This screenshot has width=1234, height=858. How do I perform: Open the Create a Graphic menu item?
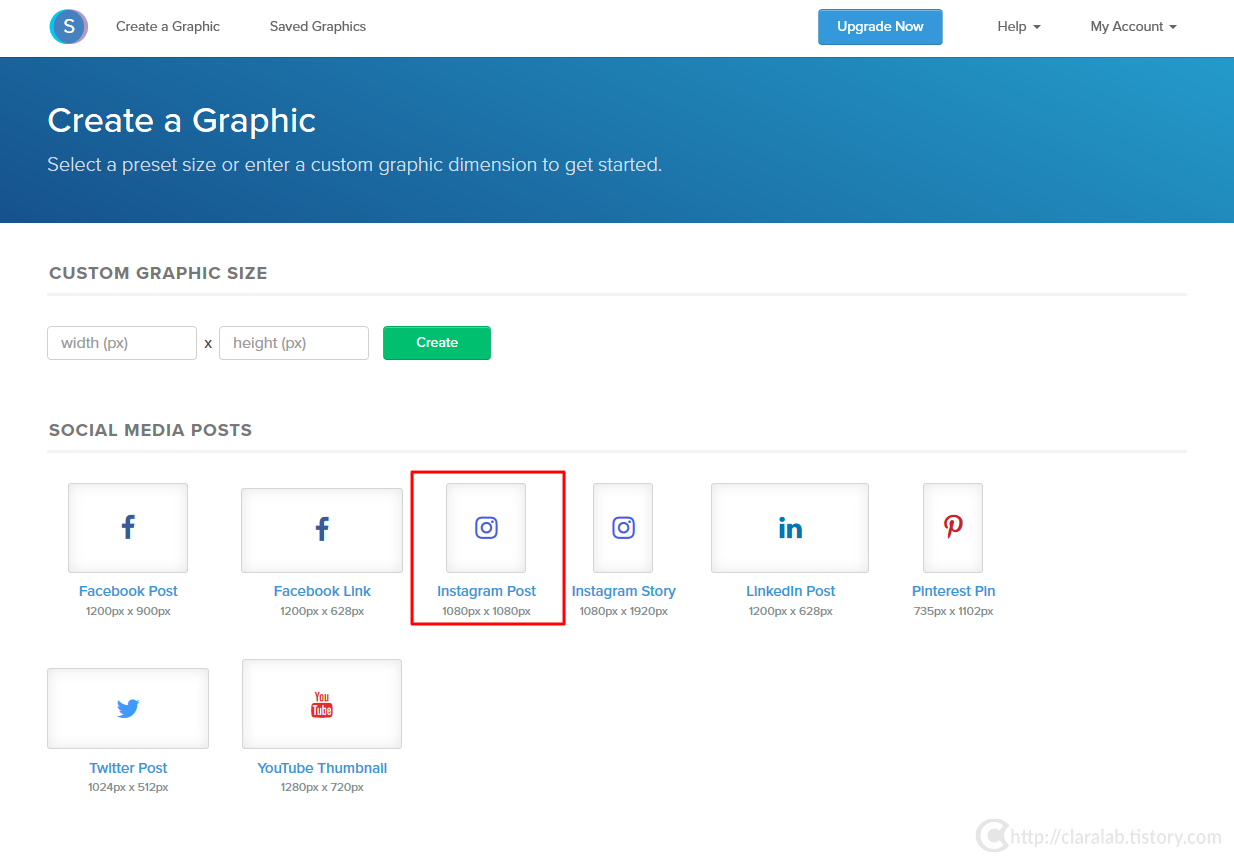(168, 27)
